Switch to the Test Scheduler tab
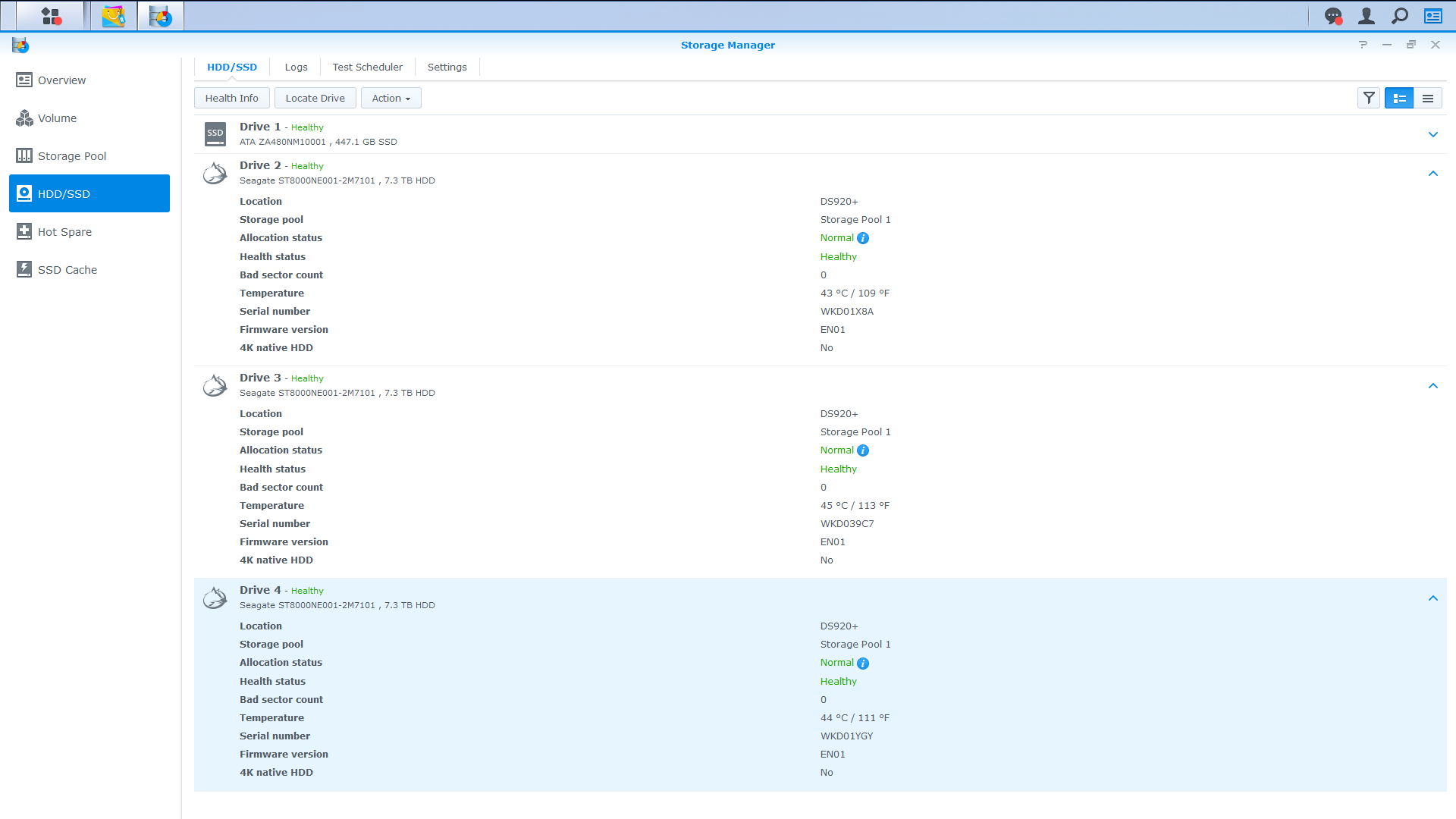This screenshot has width=1456, height=819. 367,67
